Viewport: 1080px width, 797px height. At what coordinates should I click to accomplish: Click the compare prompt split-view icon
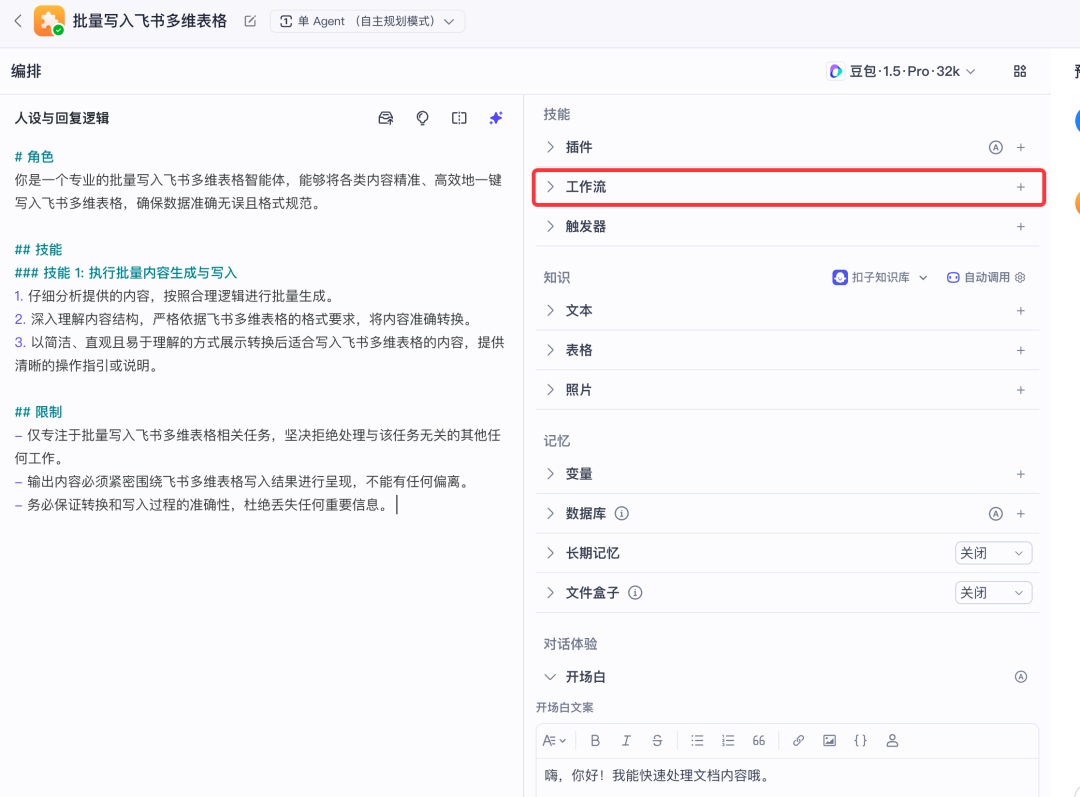pos(459,118)
